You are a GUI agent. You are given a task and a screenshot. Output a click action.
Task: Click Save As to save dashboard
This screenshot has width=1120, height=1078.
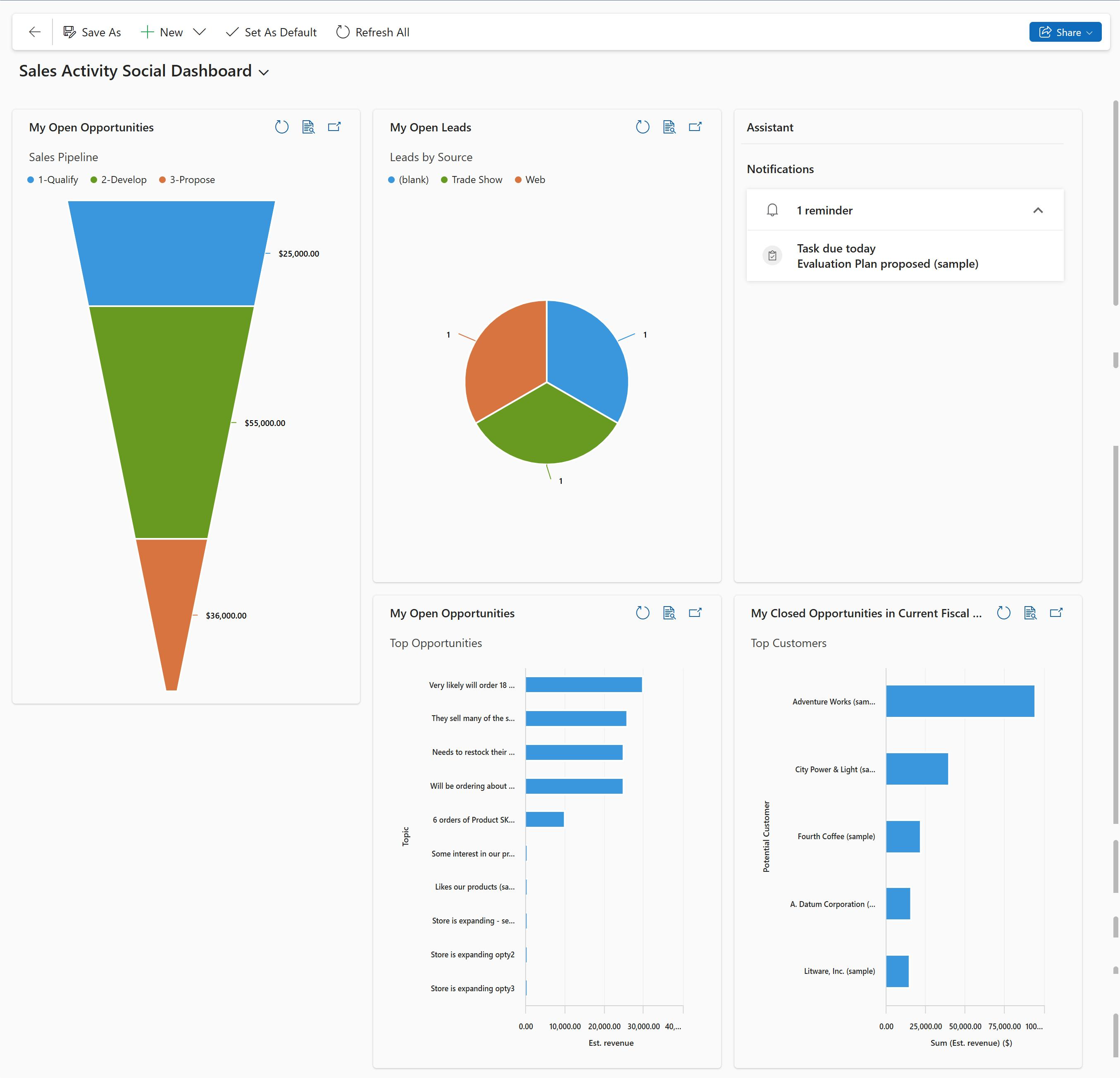(x=92, y=32)
